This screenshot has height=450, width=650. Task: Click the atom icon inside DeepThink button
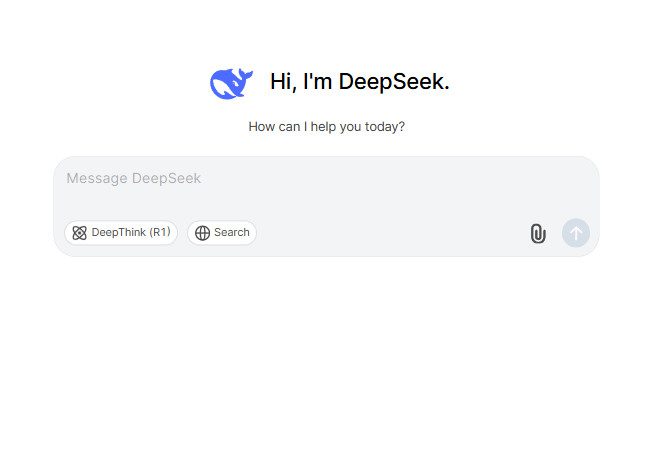79,233
